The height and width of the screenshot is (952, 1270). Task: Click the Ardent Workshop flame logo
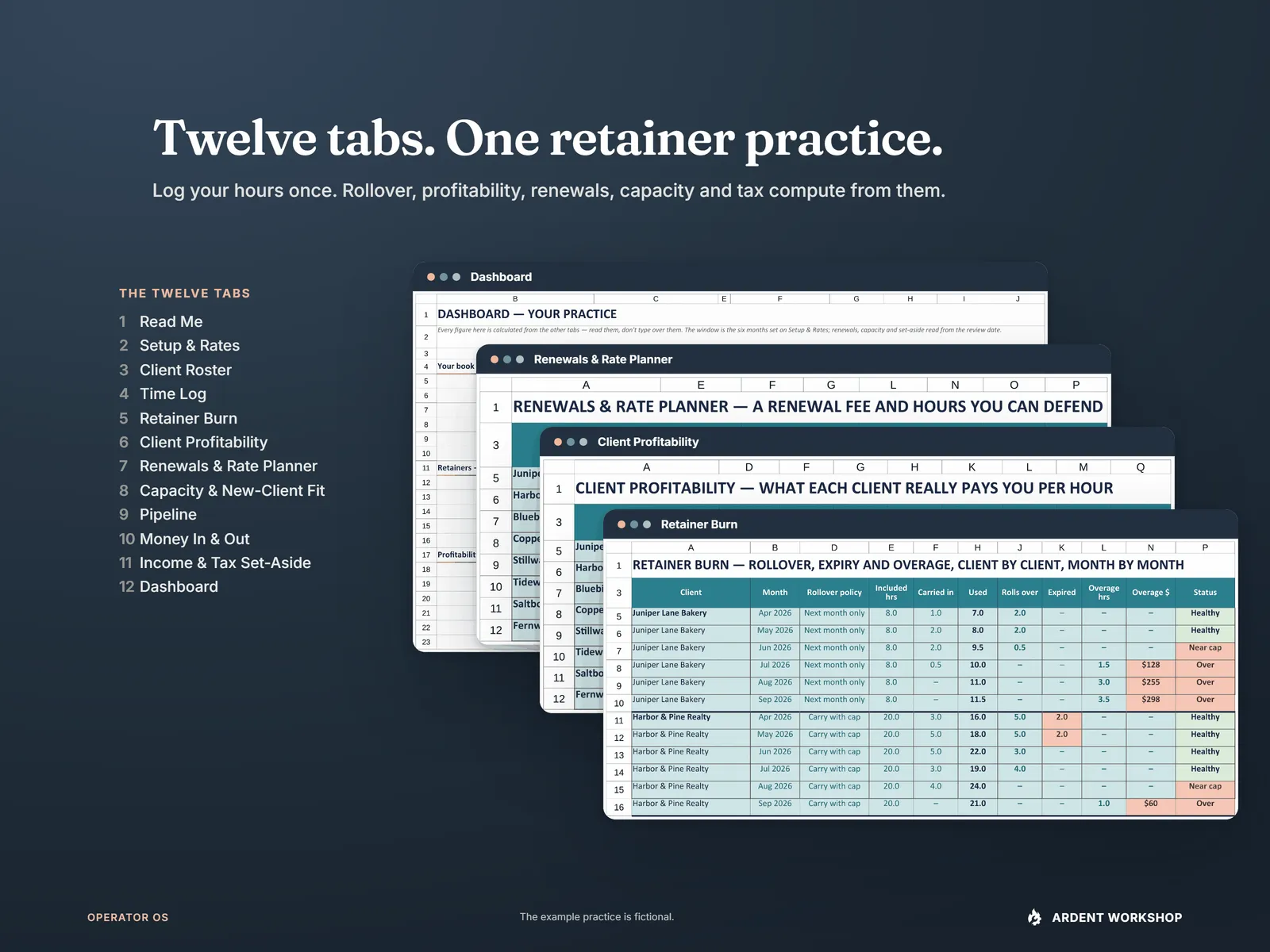coord(1035,917)
